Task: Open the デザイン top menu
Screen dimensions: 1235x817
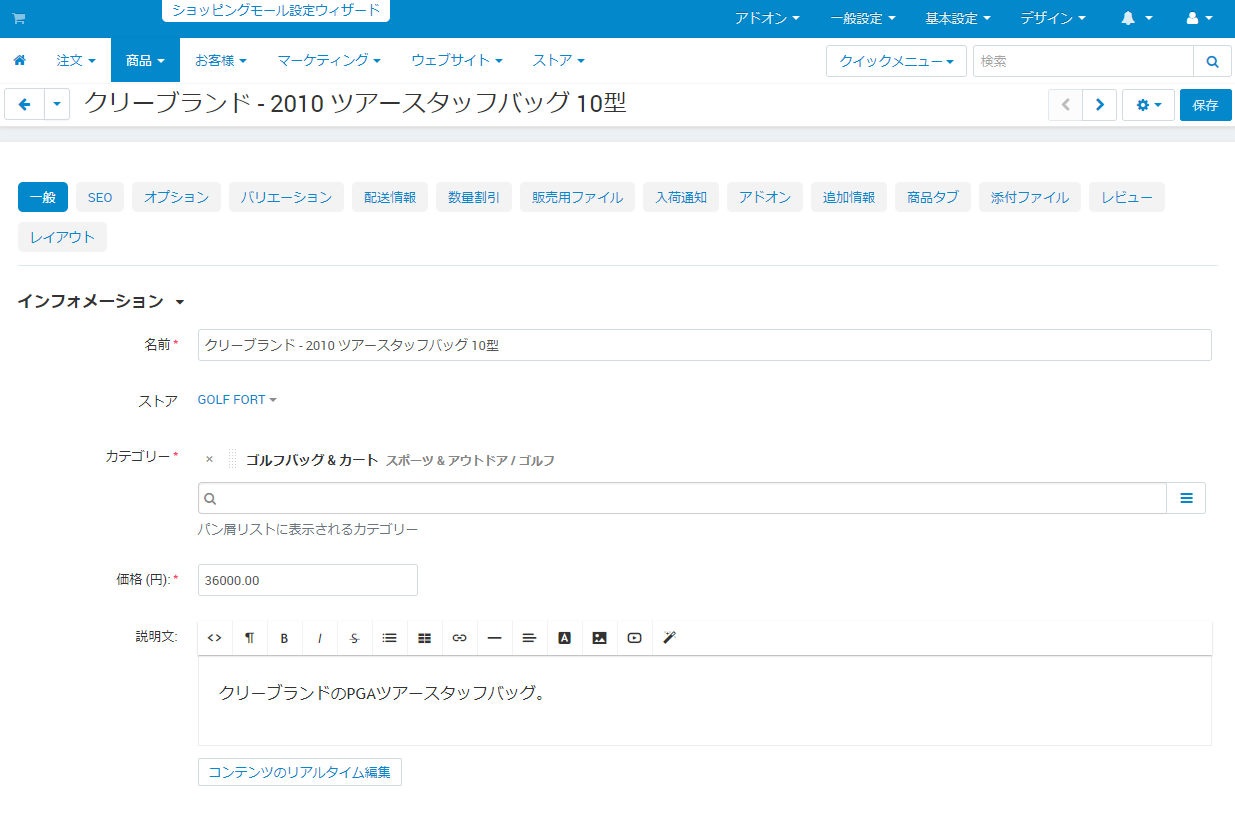Action: point(1052,19)
